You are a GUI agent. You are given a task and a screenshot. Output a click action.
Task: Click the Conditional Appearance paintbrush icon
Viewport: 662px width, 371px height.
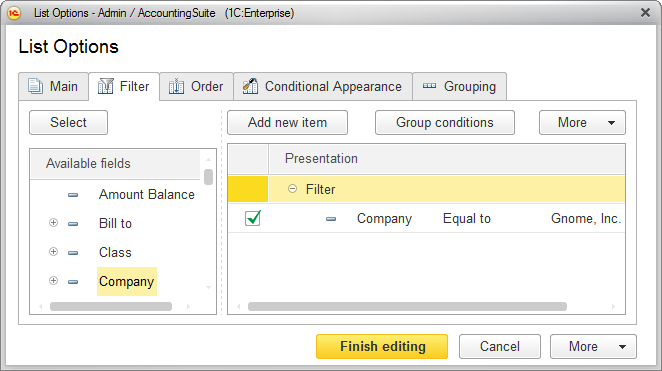250,86
